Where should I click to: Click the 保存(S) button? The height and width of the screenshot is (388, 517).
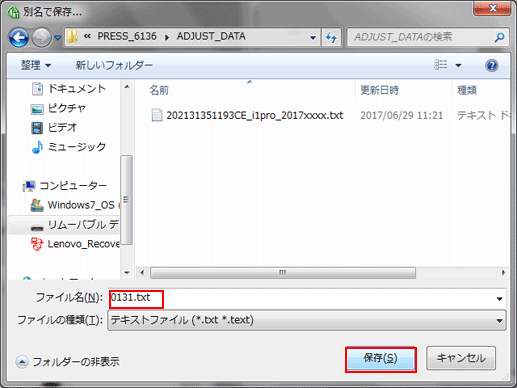[381, 359]
